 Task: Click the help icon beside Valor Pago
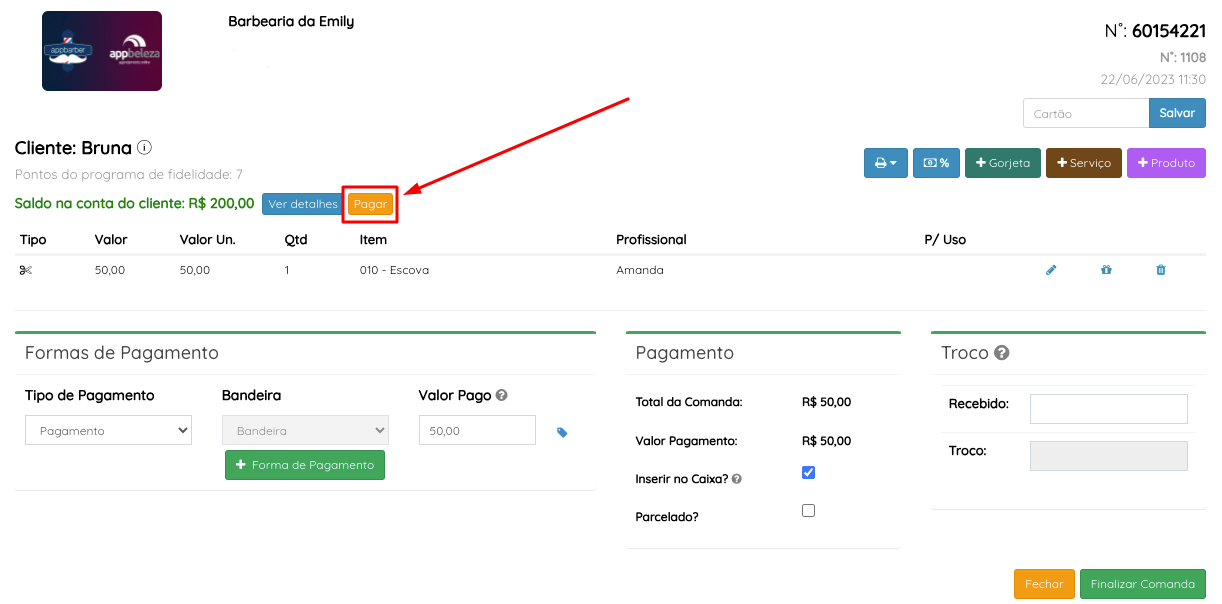(x=502, y=395)
